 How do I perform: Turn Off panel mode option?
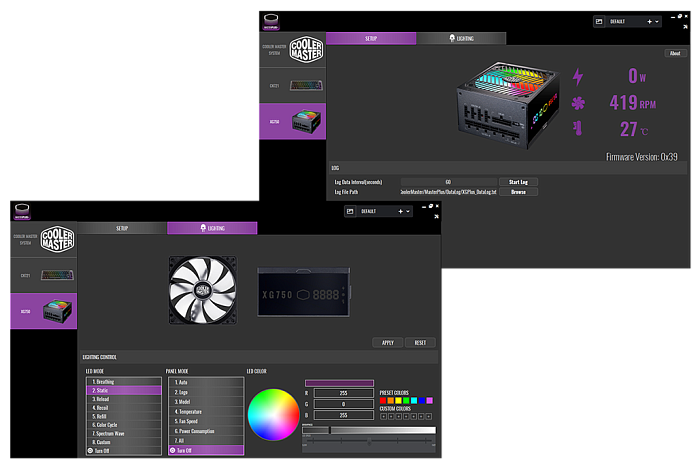tap(206, 450)
